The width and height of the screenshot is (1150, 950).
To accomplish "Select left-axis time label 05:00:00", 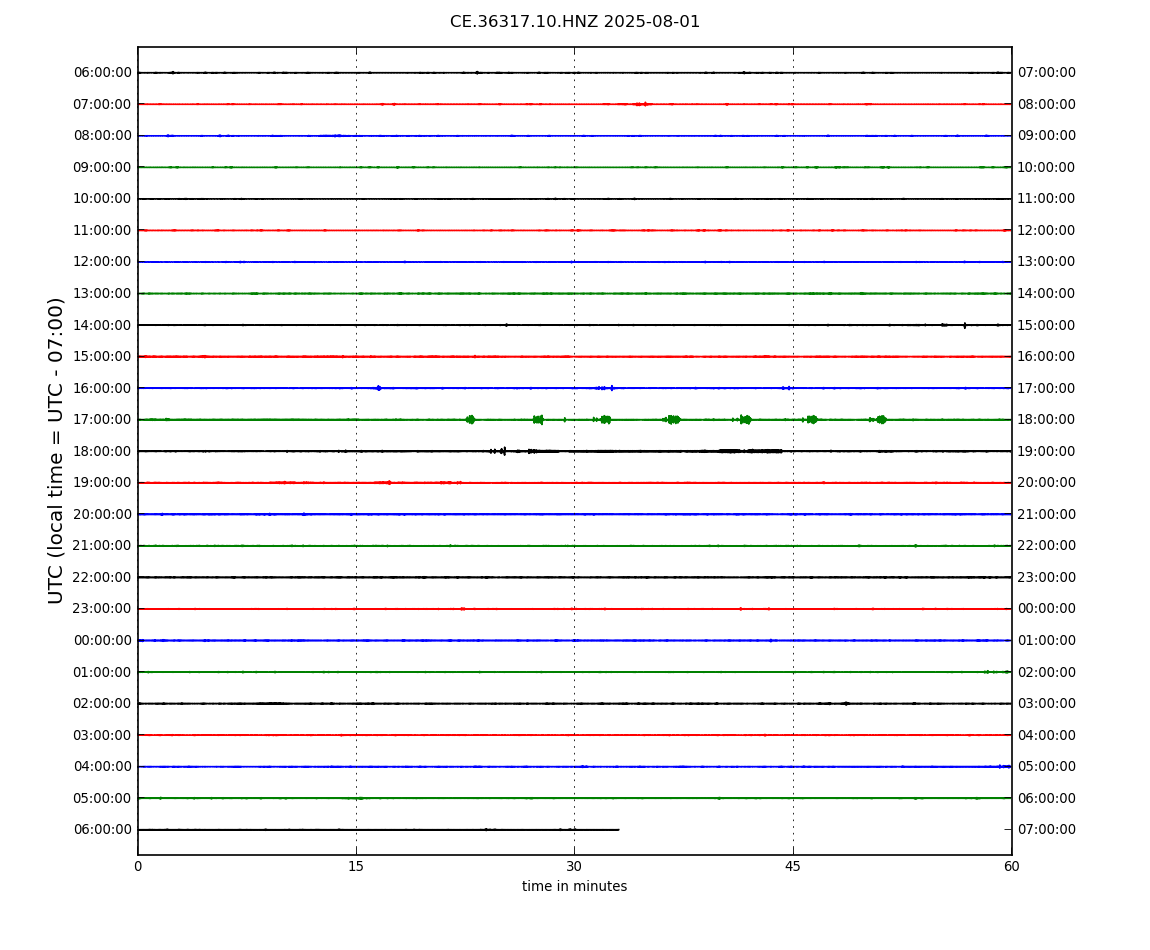I will click(103, 798).
